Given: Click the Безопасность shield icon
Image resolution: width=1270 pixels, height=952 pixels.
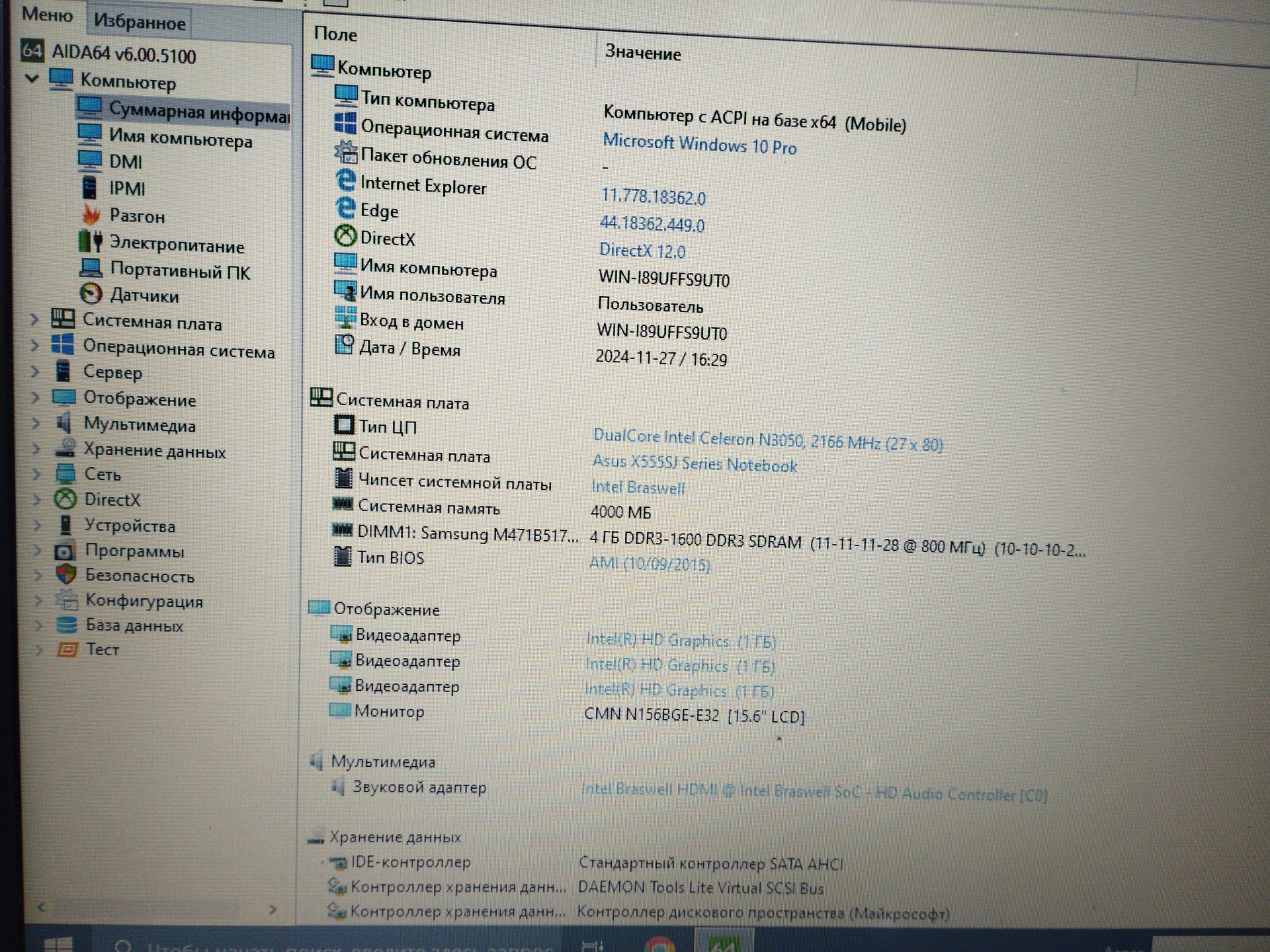Looking at the screenshot, I should (x=65, y=574).
